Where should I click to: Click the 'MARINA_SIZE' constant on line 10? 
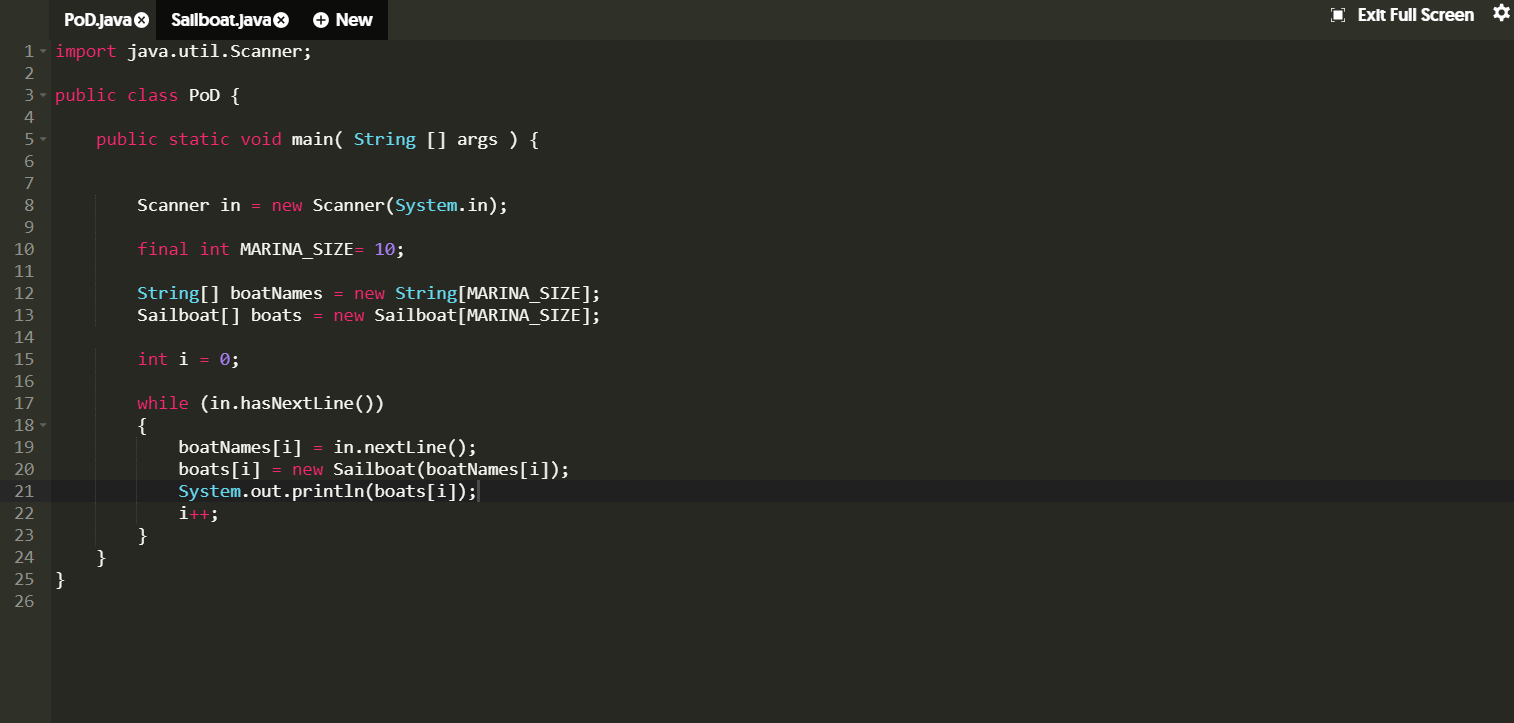click(x=296, y=249)
